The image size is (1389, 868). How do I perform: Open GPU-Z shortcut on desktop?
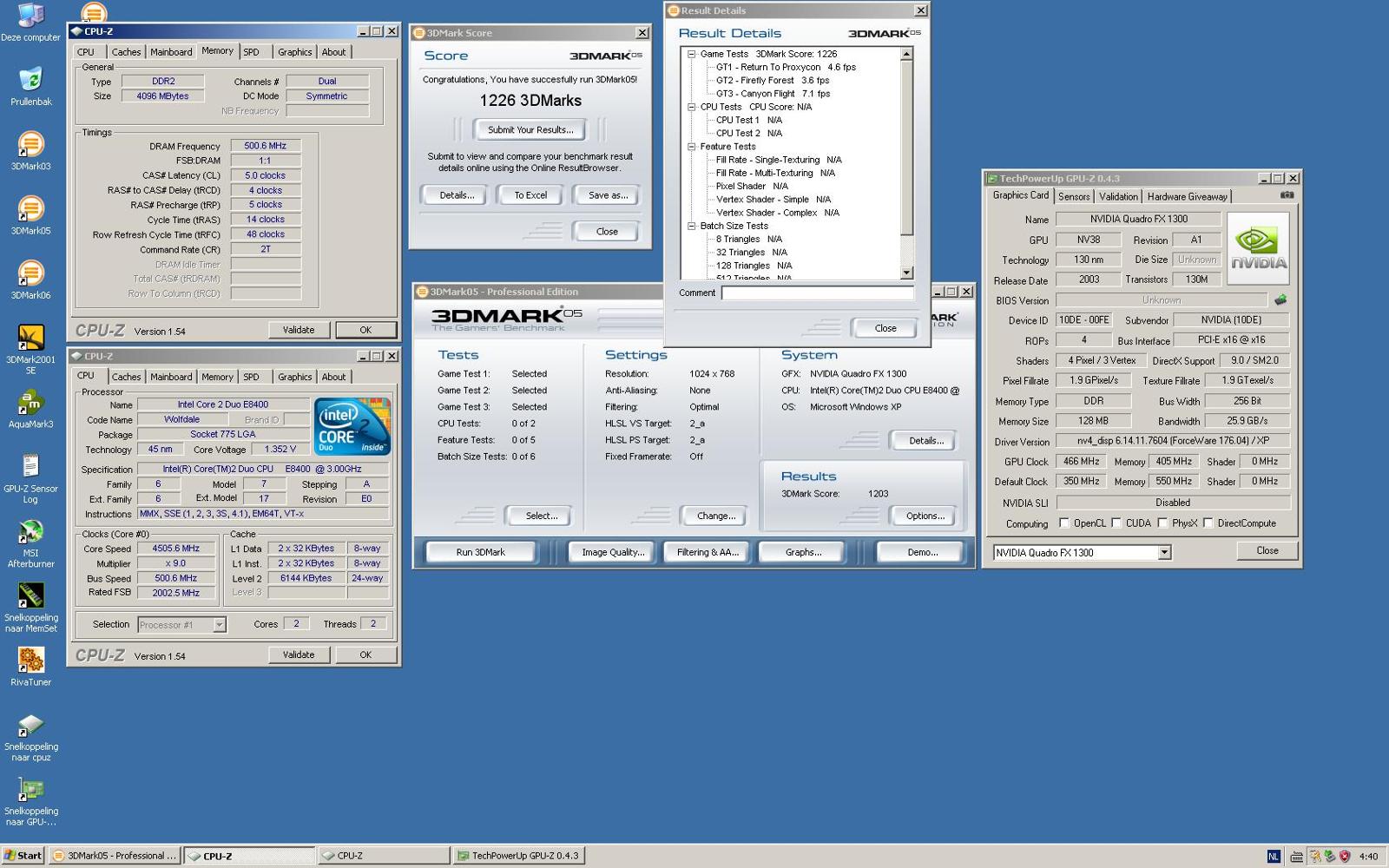tap(31, 800)
